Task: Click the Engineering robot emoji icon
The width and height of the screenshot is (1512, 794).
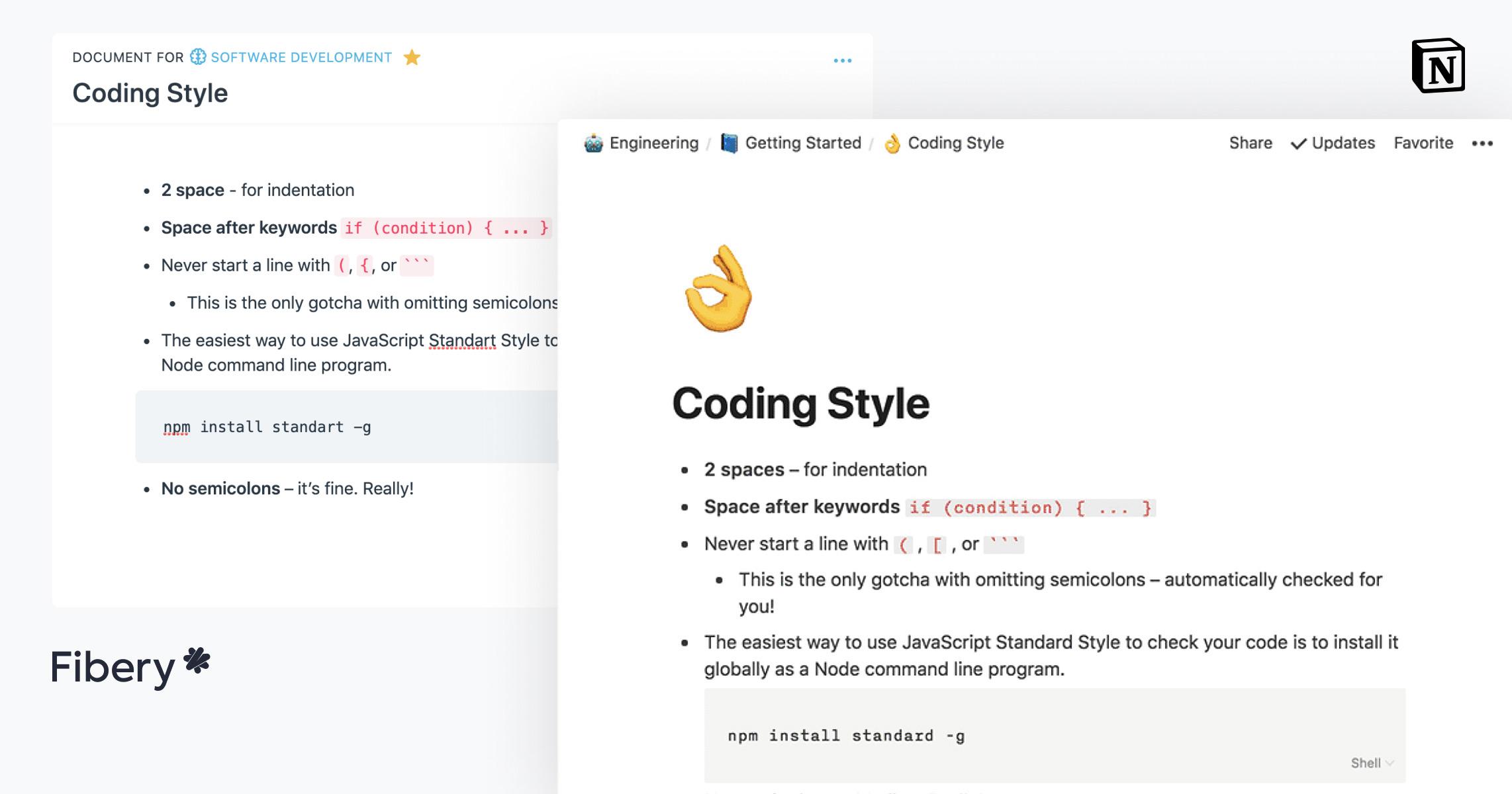Action: tap(593, 143)
